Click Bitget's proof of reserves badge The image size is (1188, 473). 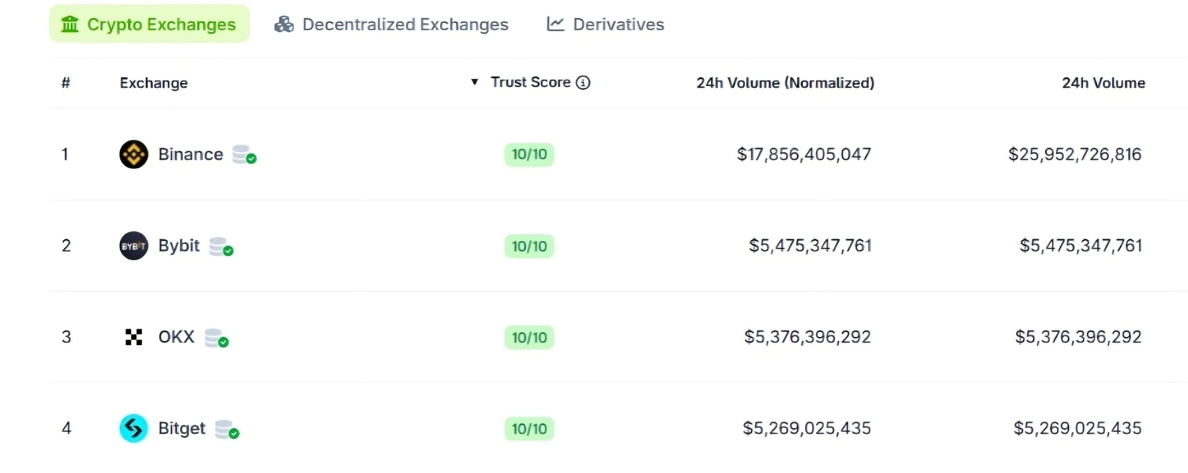(227, 430)
